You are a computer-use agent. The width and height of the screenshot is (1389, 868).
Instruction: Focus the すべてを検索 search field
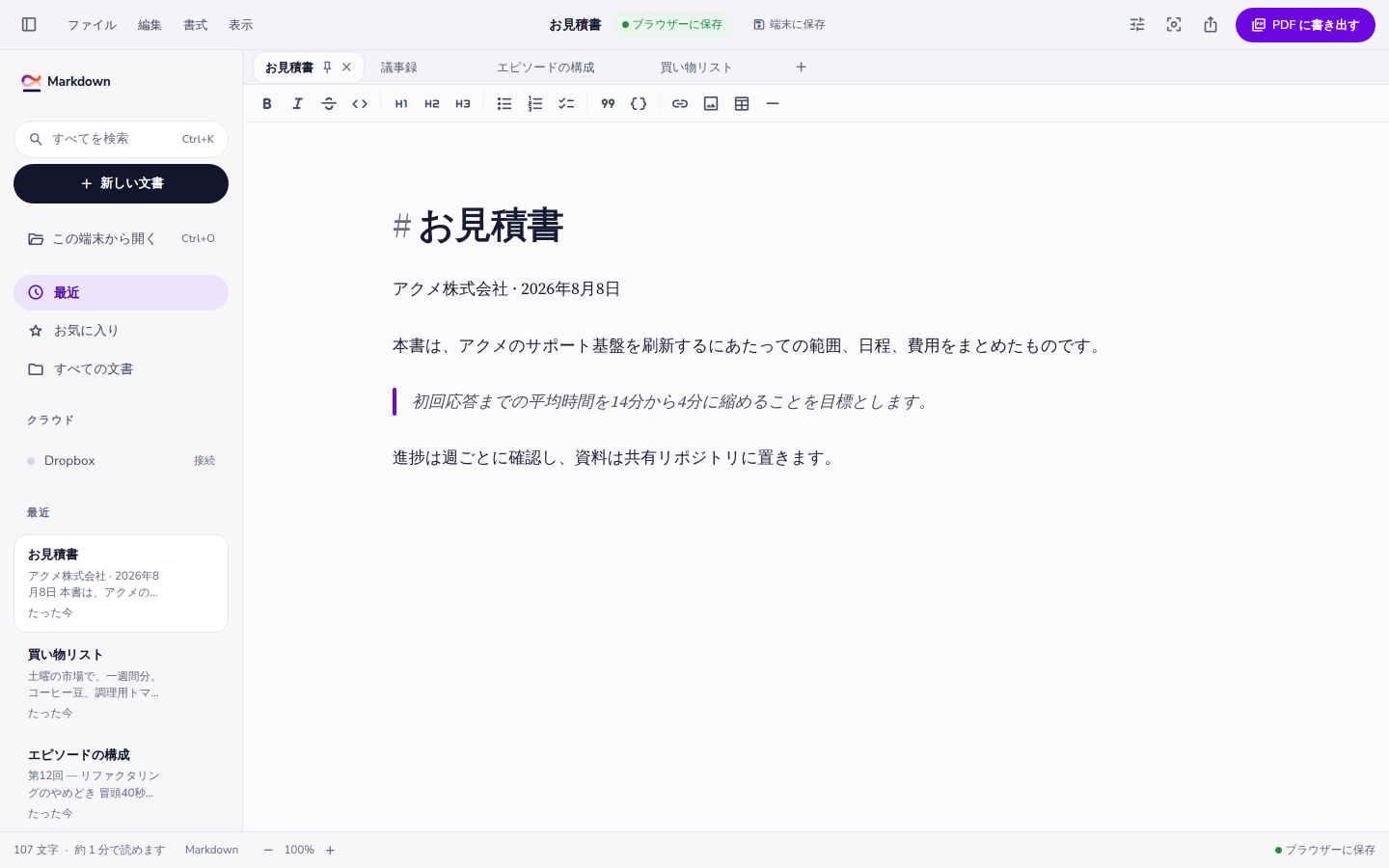pos(121,139)
